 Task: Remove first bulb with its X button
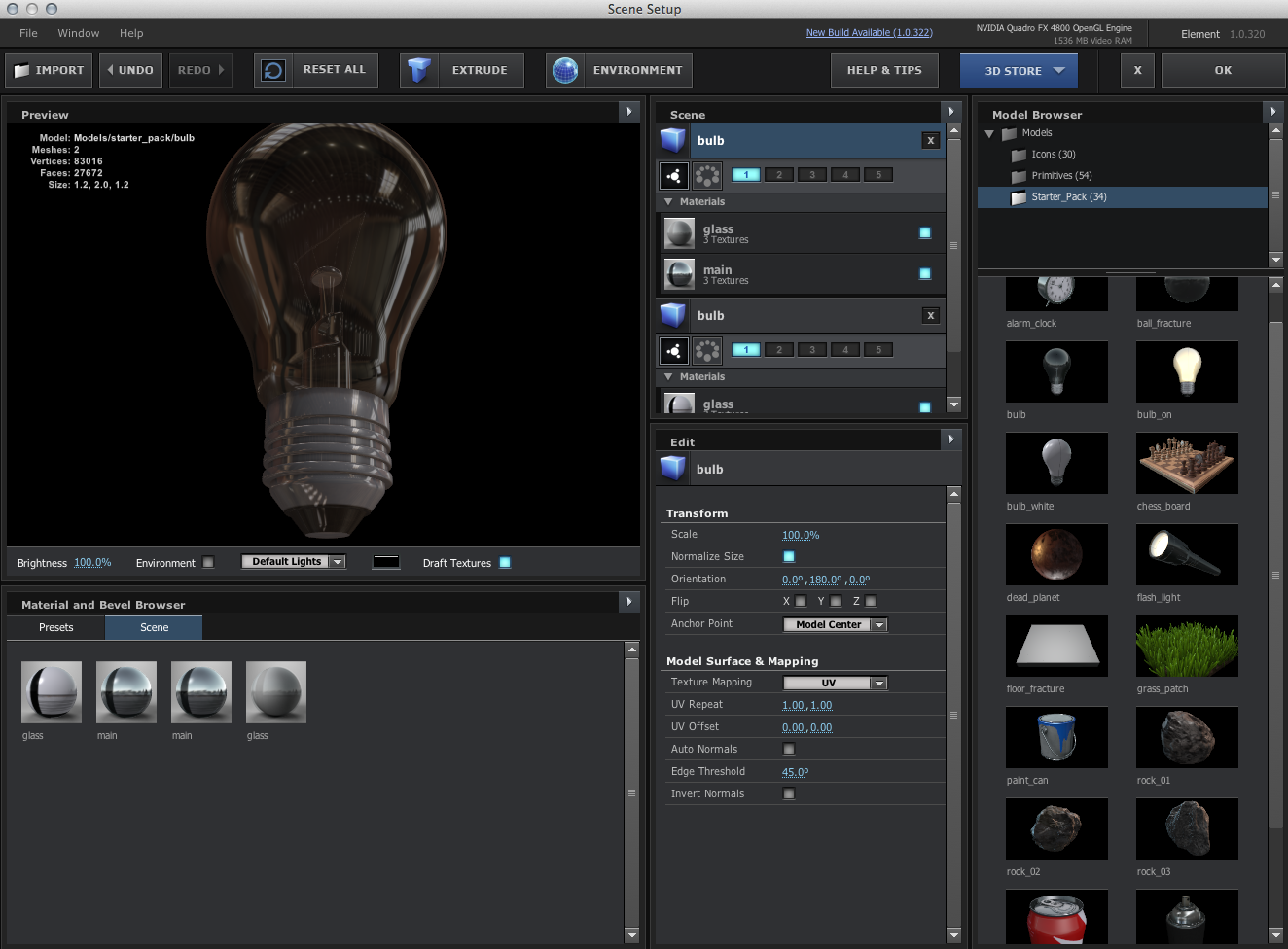click(931, 140)
